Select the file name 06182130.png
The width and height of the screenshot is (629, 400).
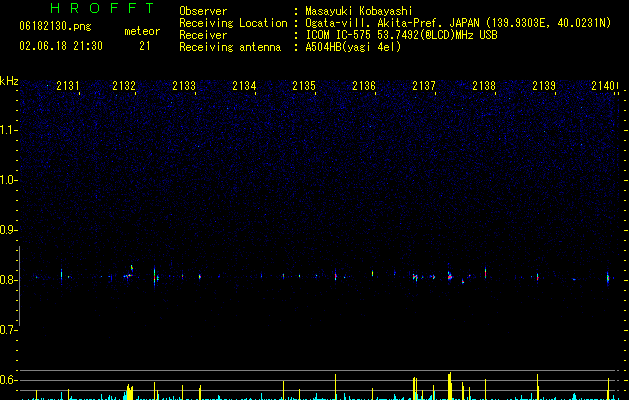tap(55, 26)
